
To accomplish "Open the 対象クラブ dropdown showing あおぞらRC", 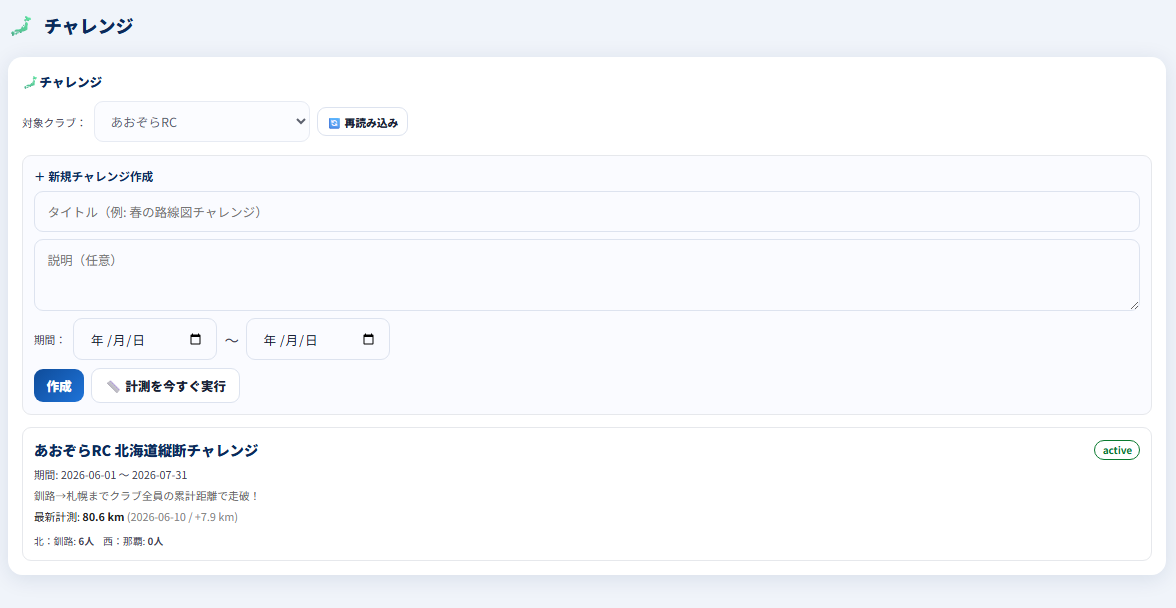I will coord(202,121).
